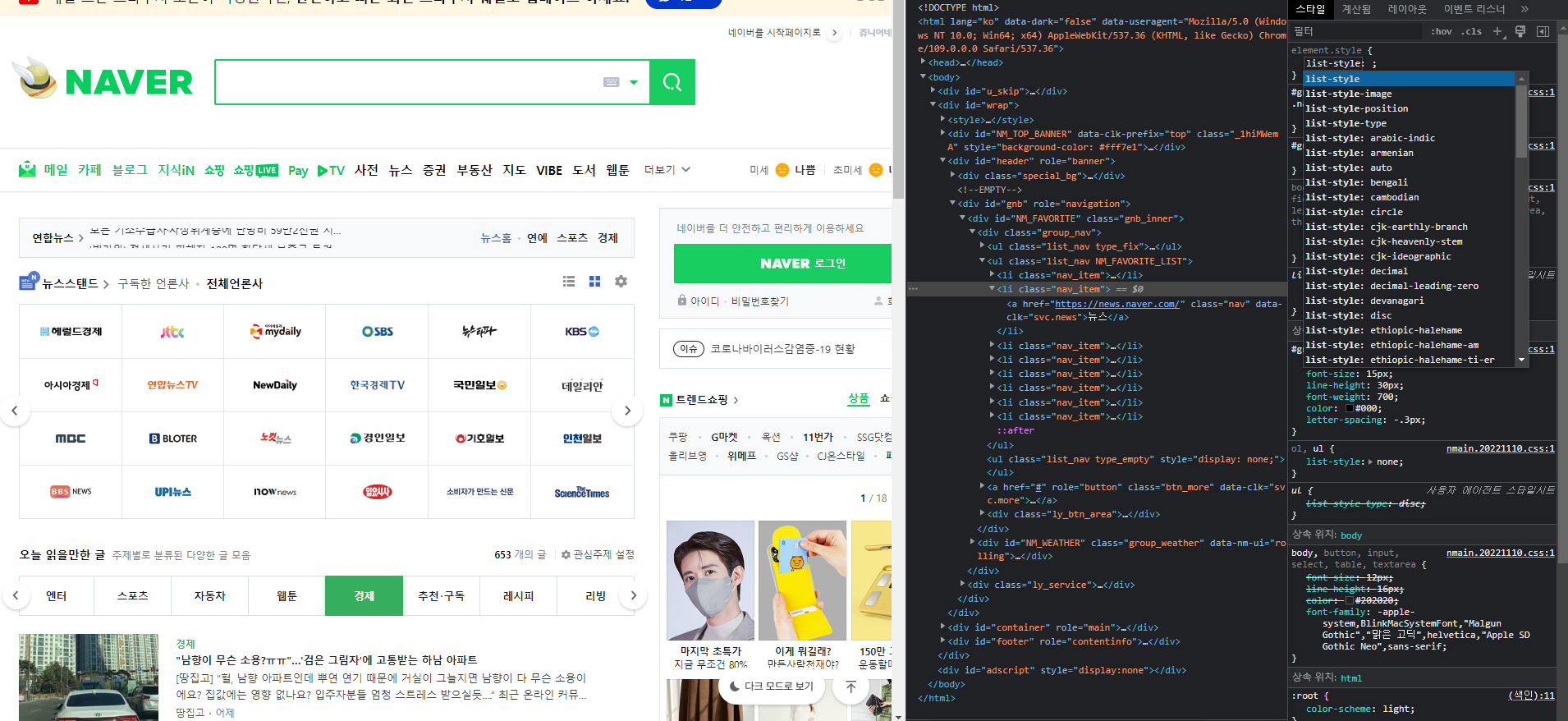
Task: Expand the div id="u_skip" node
Action: click(x=933, y=90)
